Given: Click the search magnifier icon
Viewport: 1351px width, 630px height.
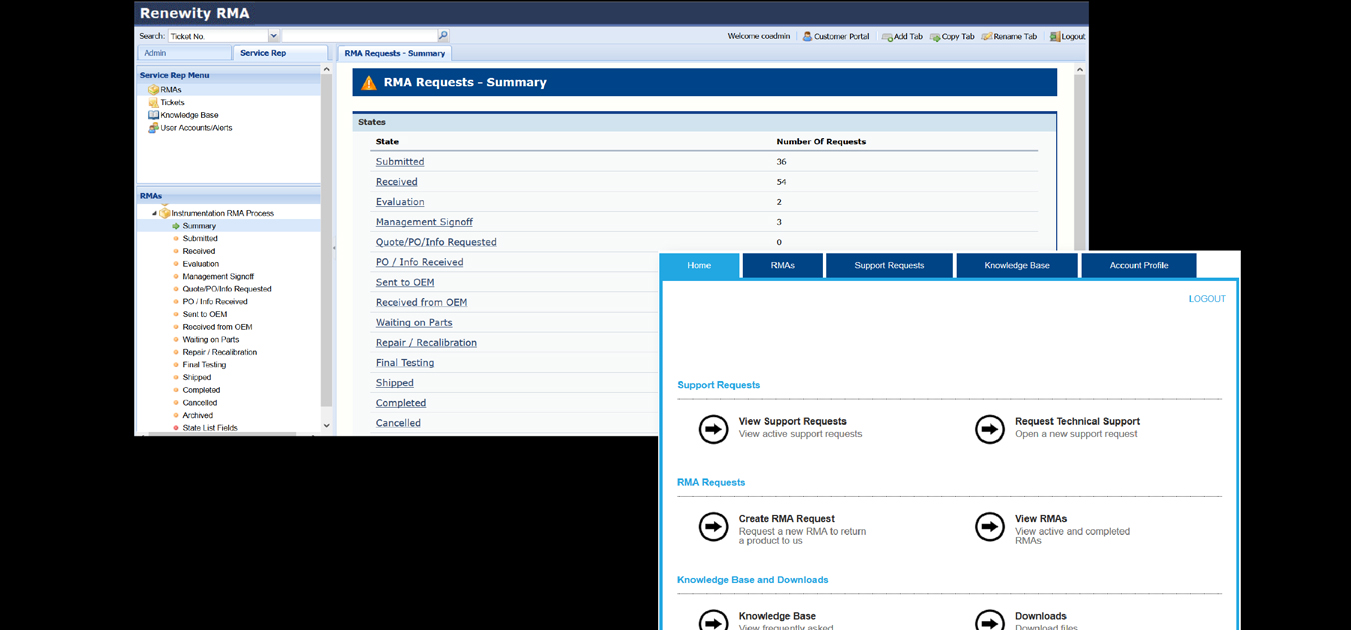Looking at the screenshot, I should 443,36.
